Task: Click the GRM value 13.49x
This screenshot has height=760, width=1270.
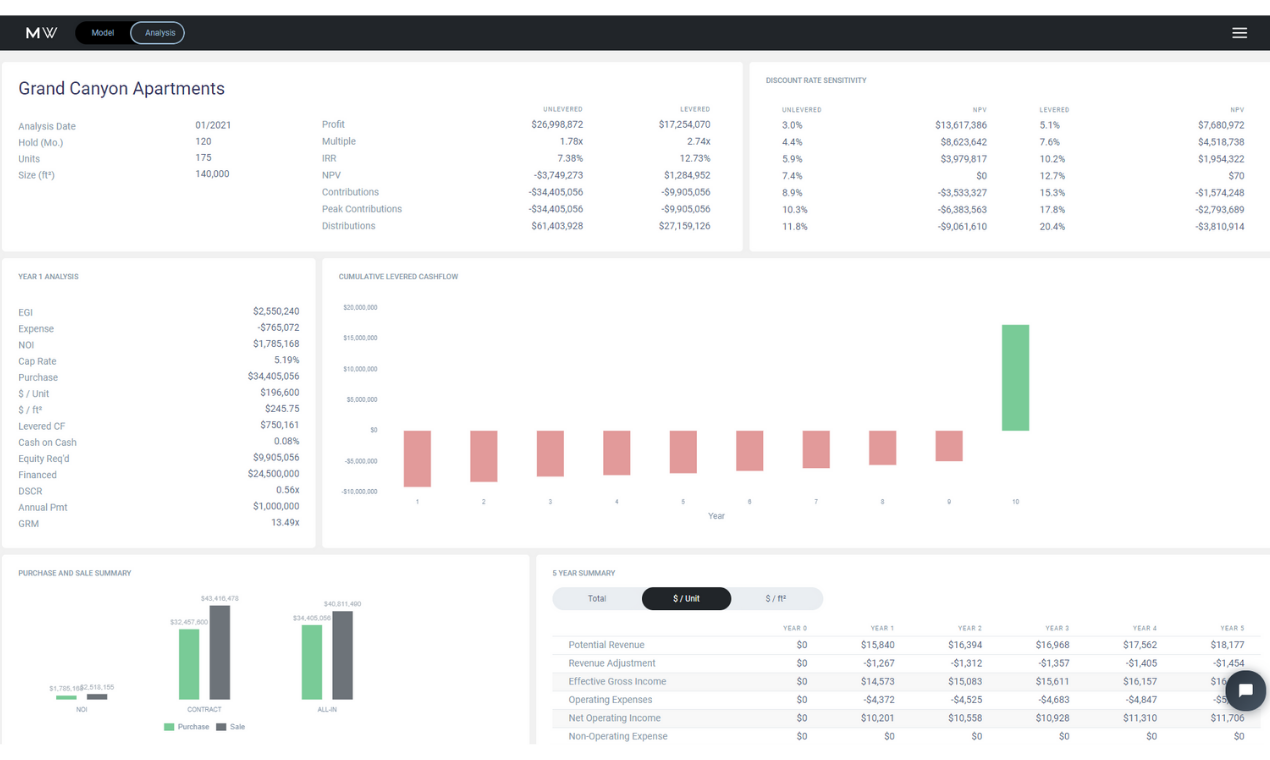Action: pyautogui.click(x=286, y=522)
